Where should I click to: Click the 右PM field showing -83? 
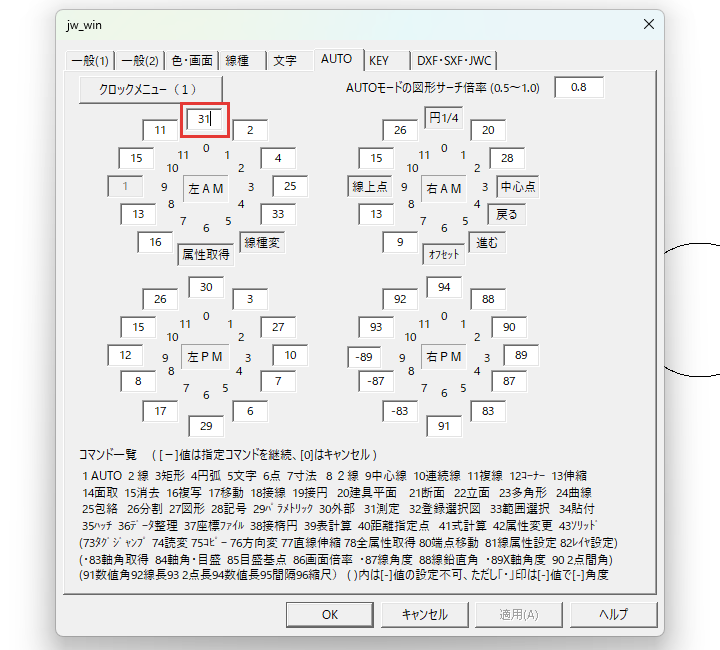click(400, 411)
